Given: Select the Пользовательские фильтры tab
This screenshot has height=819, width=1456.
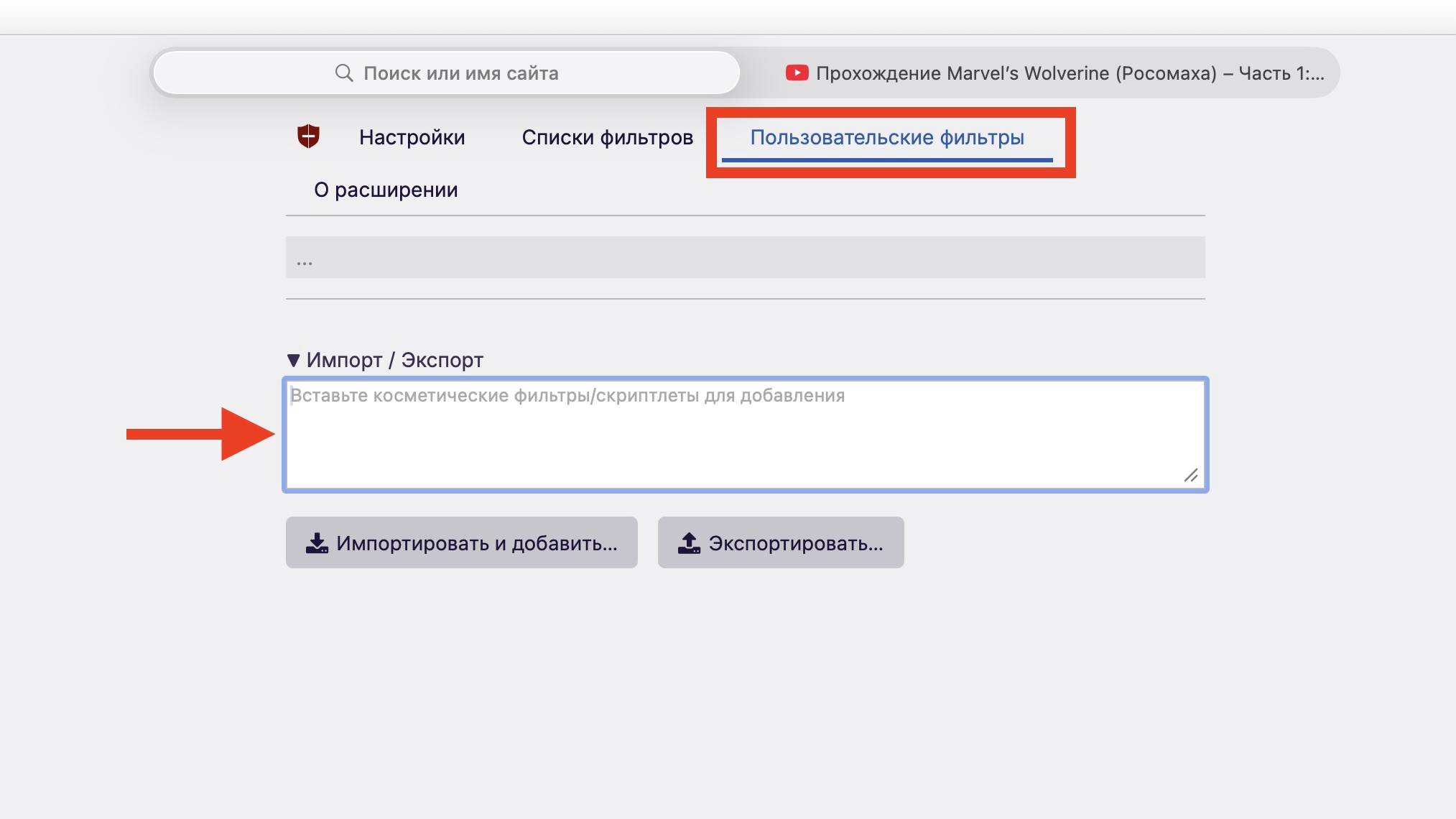Looking at the screenshot, I should click(887, 137).
